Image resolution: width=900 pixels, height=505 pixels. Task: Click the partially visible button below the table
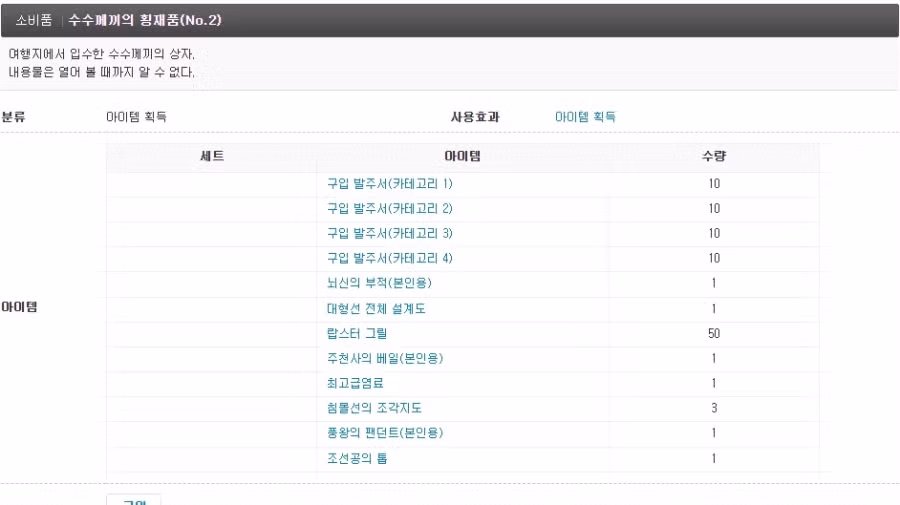[x=134, y=499]
